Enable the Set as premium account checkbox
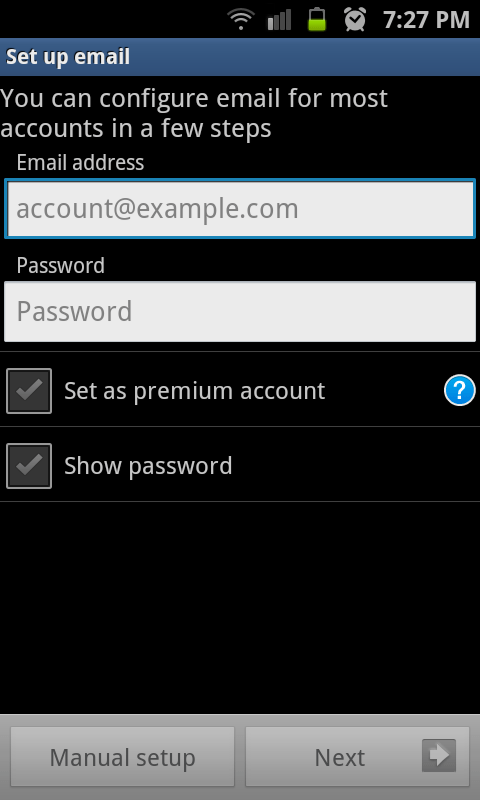The width and height of the screenshot is (480, 800). pyautogui.click(x=29, y=391)
